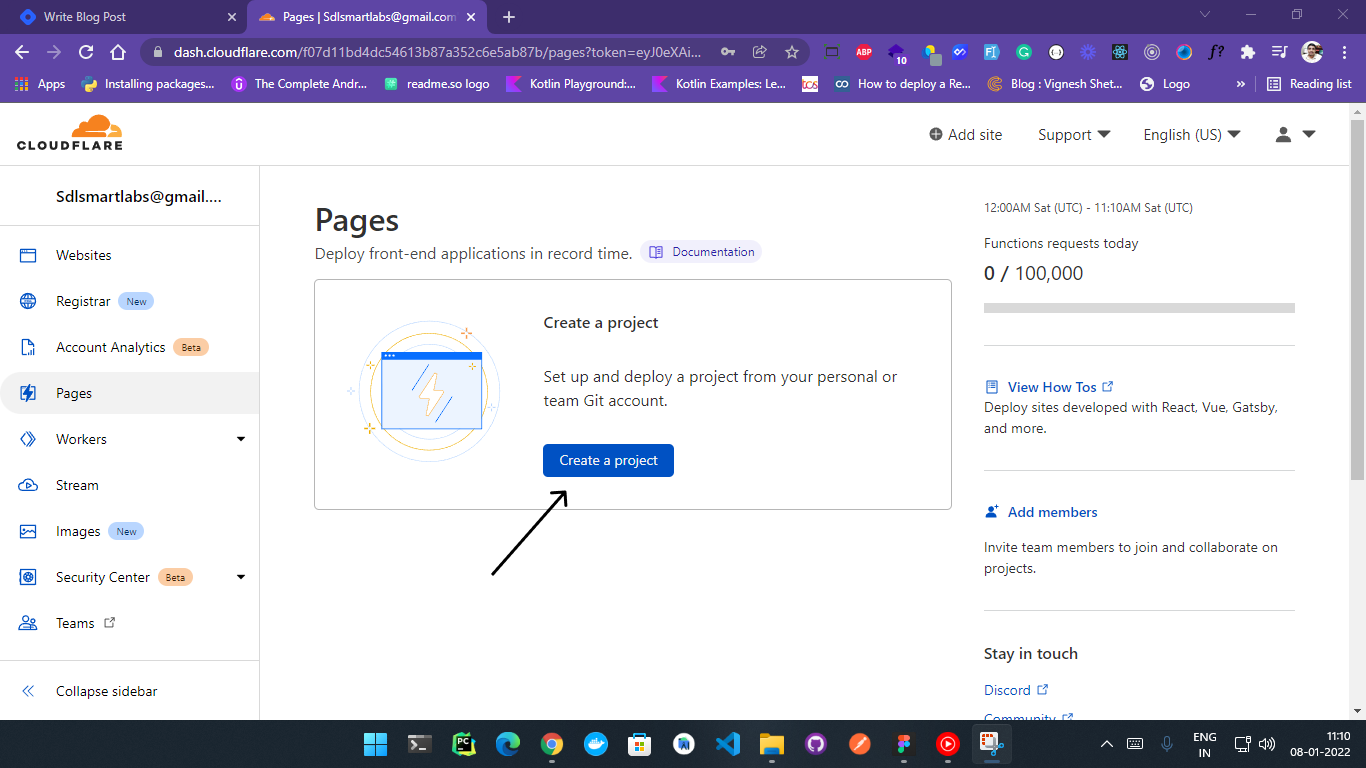Screen dimensions: 1366x768
Task: Click Add site in the header
Action: (x=965, y=134)
